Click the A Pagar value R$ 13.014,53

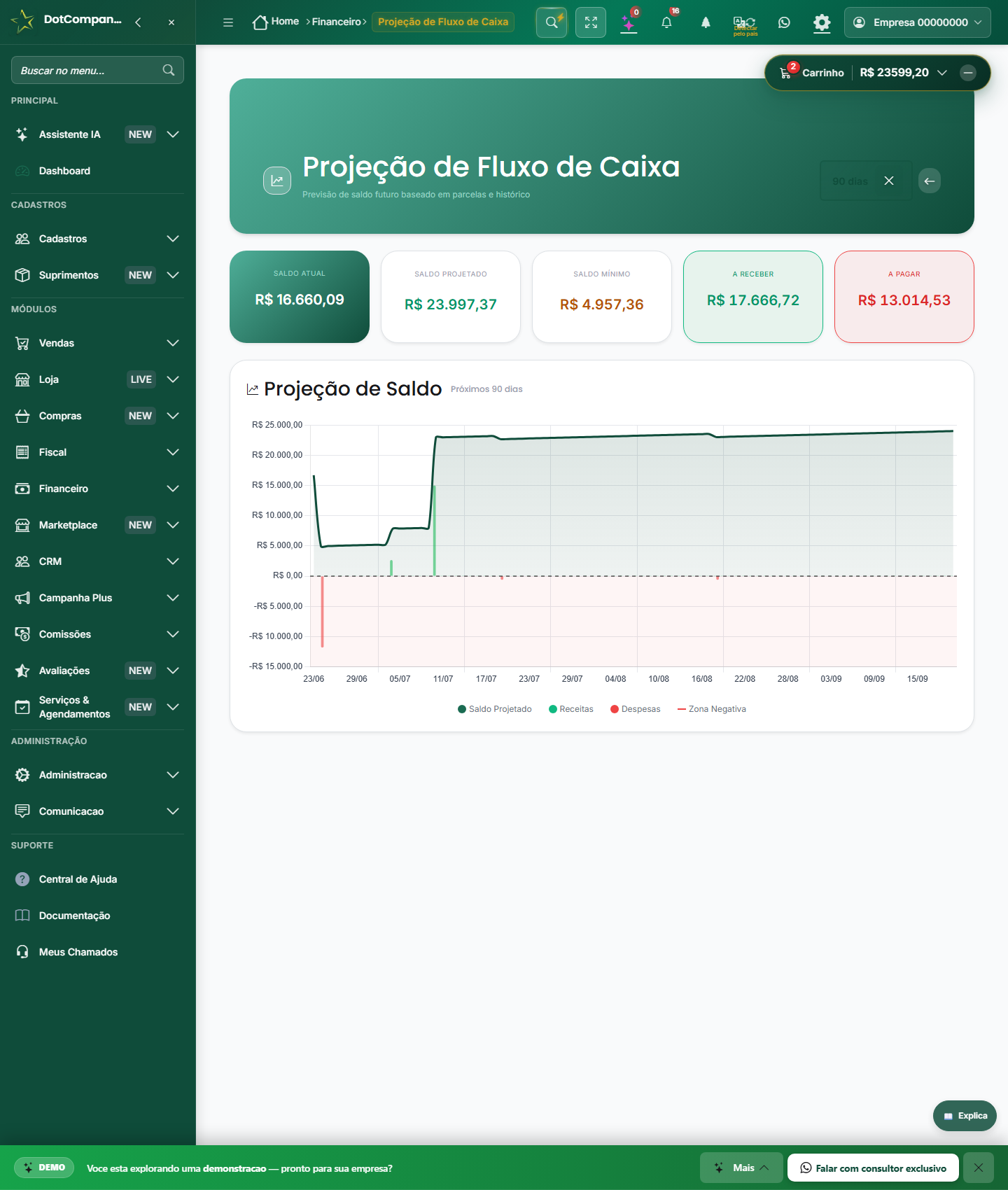point(904,300)
